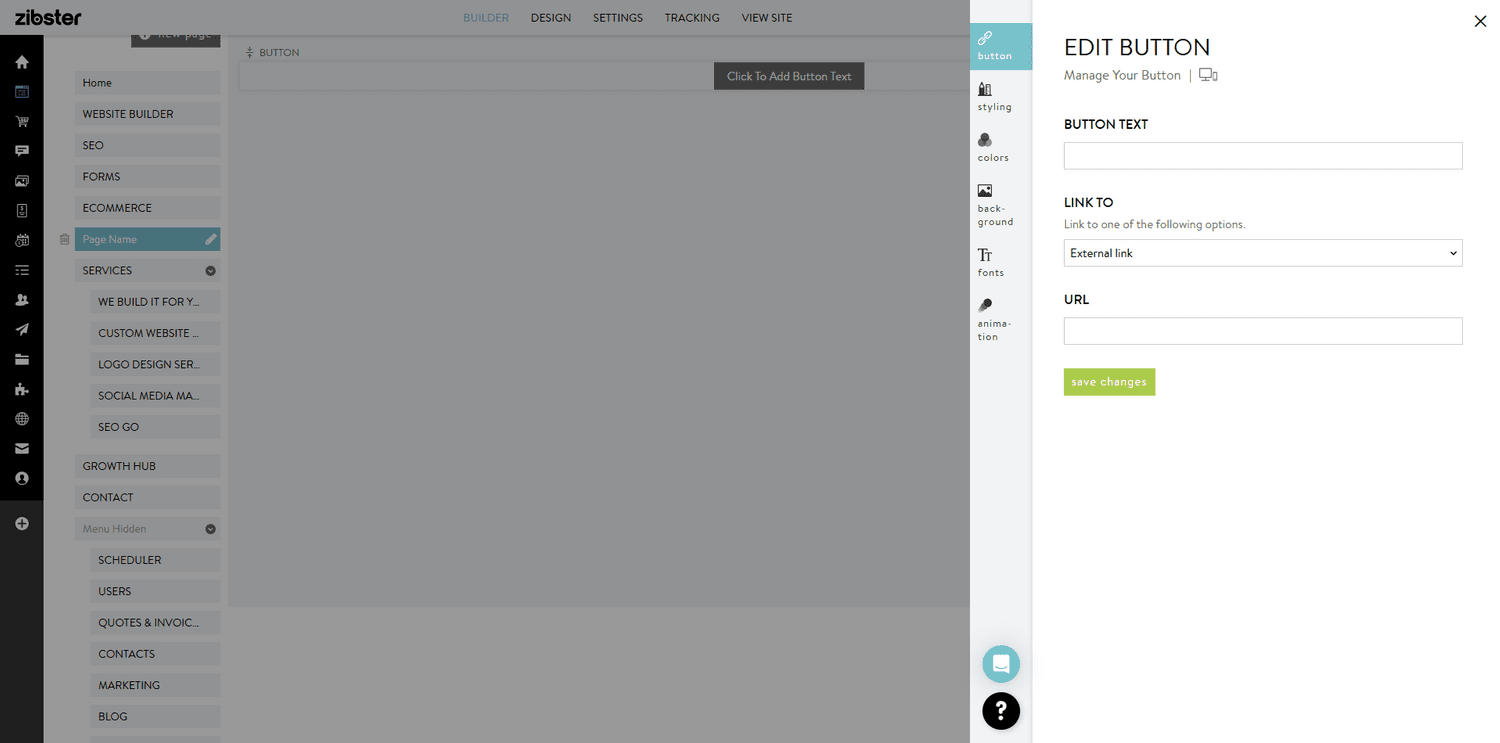Click the Click To Add Button Text button

tap(789, 76)
